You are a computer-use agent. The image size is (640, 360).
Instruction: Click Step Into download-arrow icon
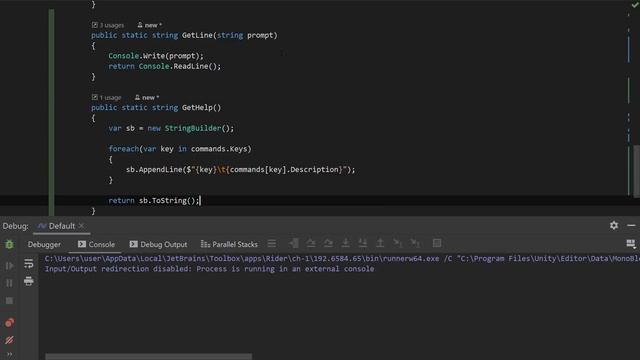[345, 244]
